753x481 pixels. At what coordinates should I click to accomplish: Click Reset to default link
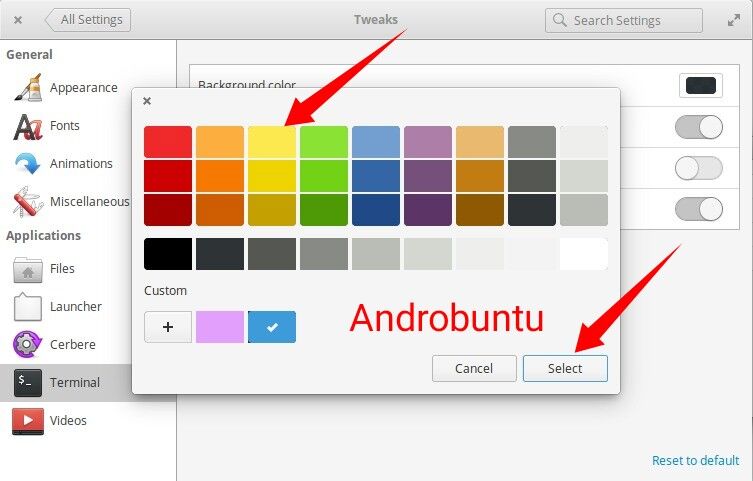tap(695, 460)
